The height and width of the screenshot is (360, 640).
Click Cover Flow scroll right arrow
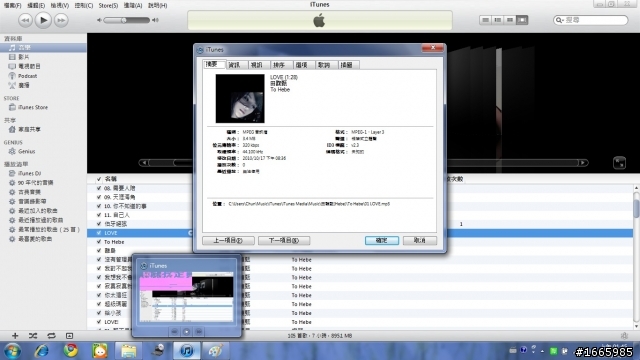coord(583,162)
